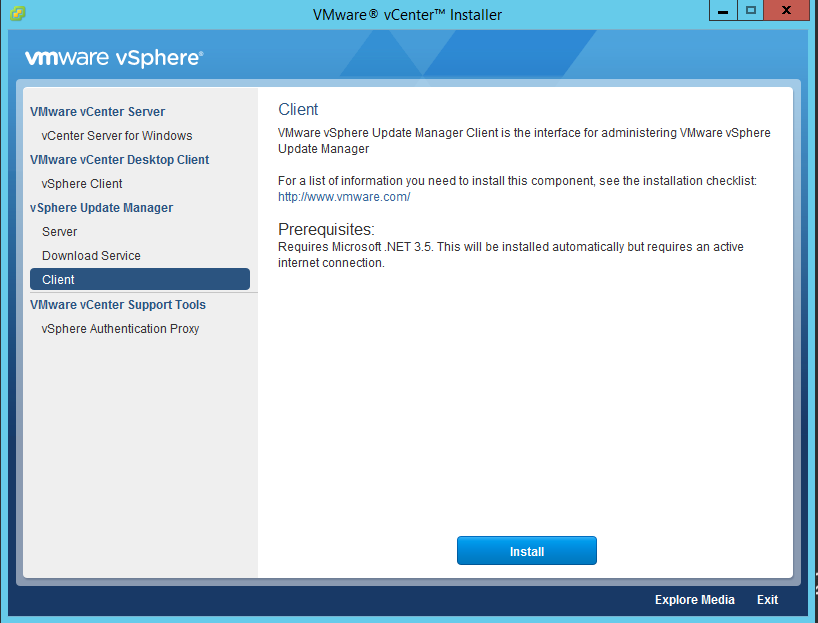Click the Client title in main pane

pyautogui.click(x=298, y=110)
